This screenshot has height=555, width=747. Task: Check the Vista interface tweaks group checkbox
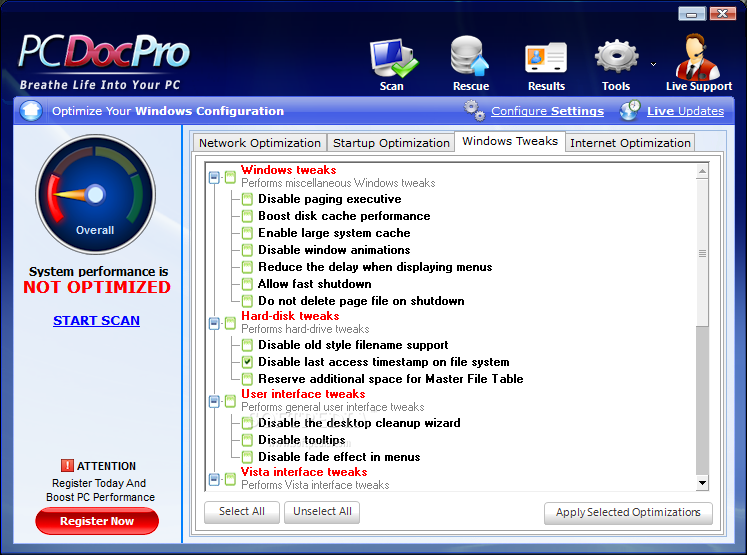click(231, 479)
